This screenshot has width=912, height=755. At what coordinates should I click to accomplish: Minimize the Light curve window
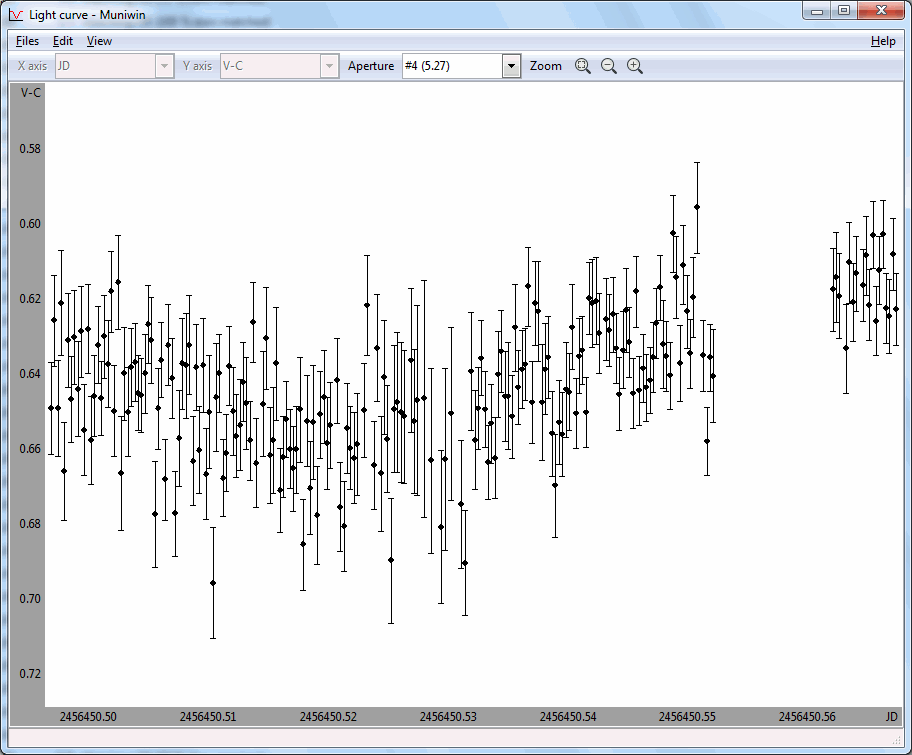(818, 10)
